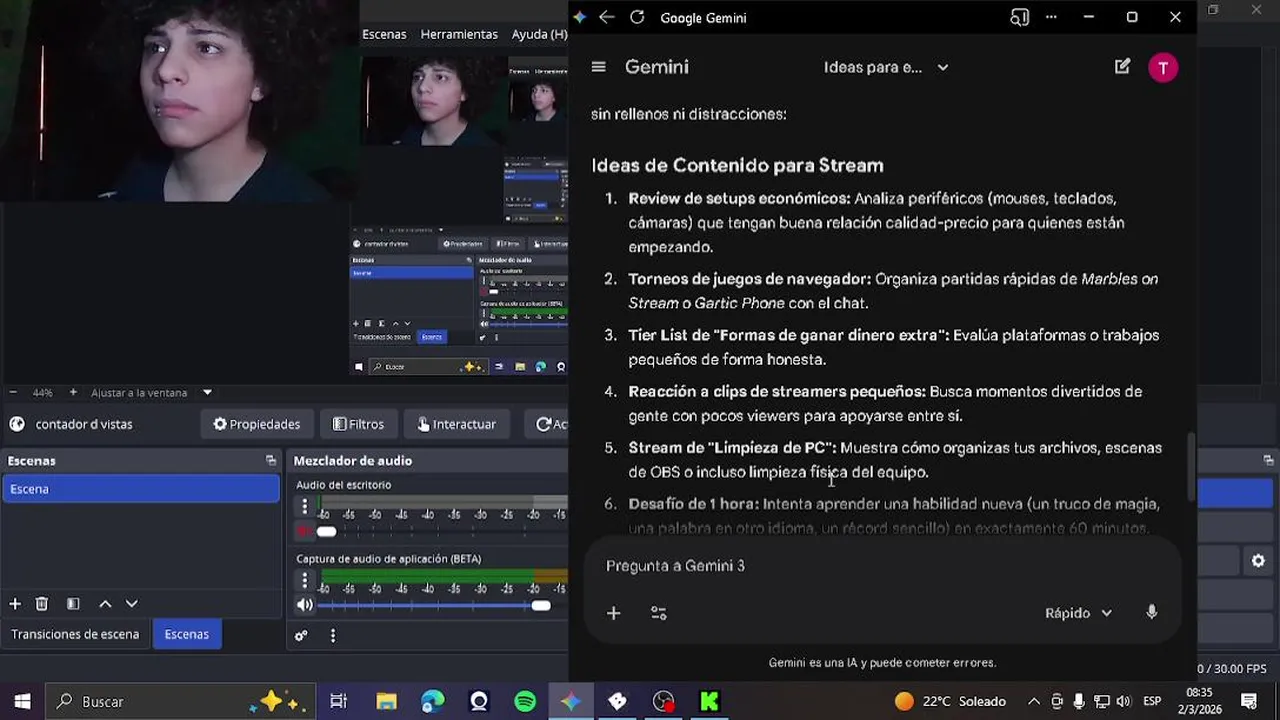Zoom in the OBS preview with plus

pos(72,392)
